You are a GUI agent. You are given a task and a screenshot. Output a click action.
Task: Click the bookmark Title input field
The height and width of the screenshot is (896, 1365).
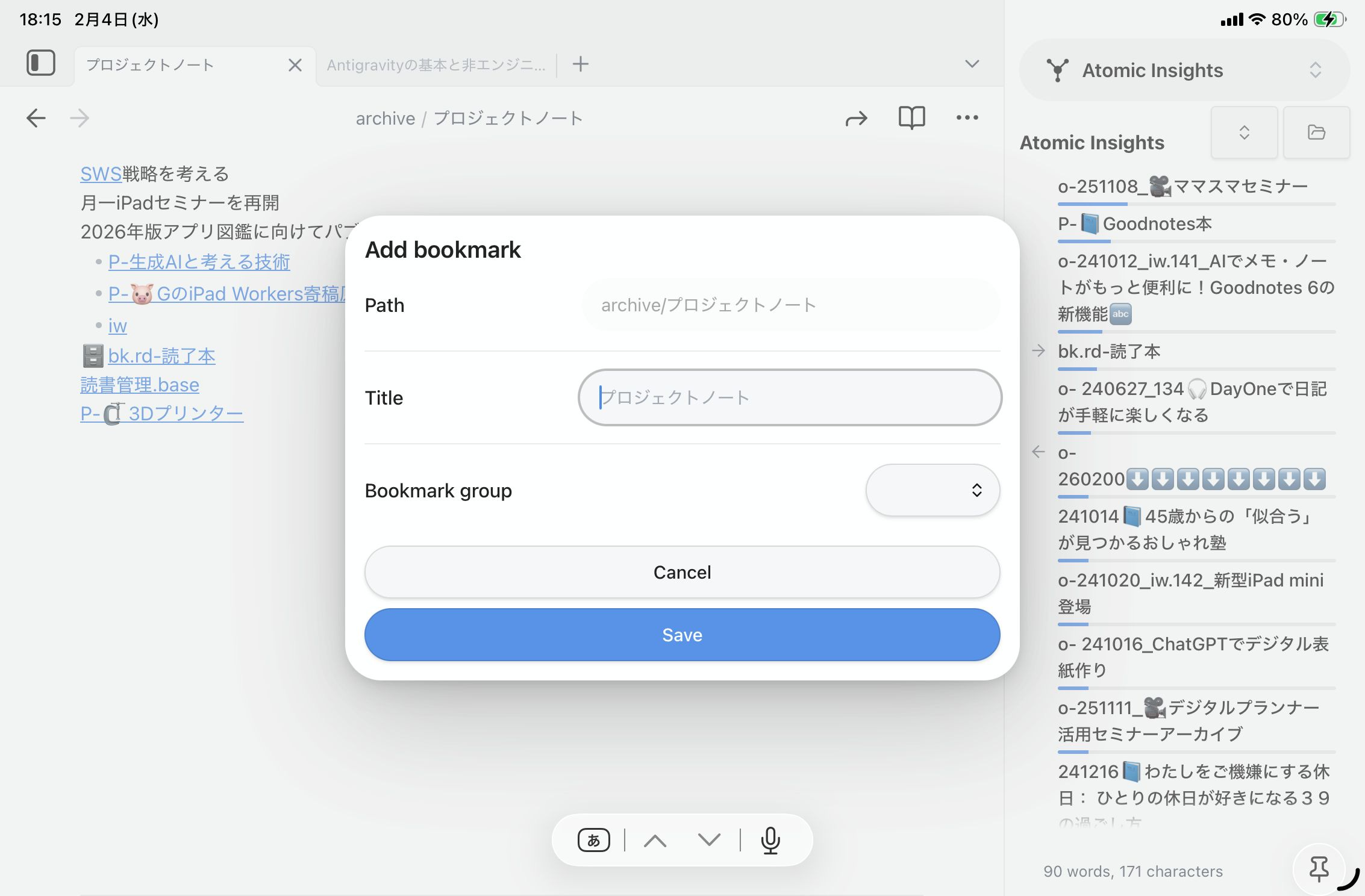tap(789, 397)
